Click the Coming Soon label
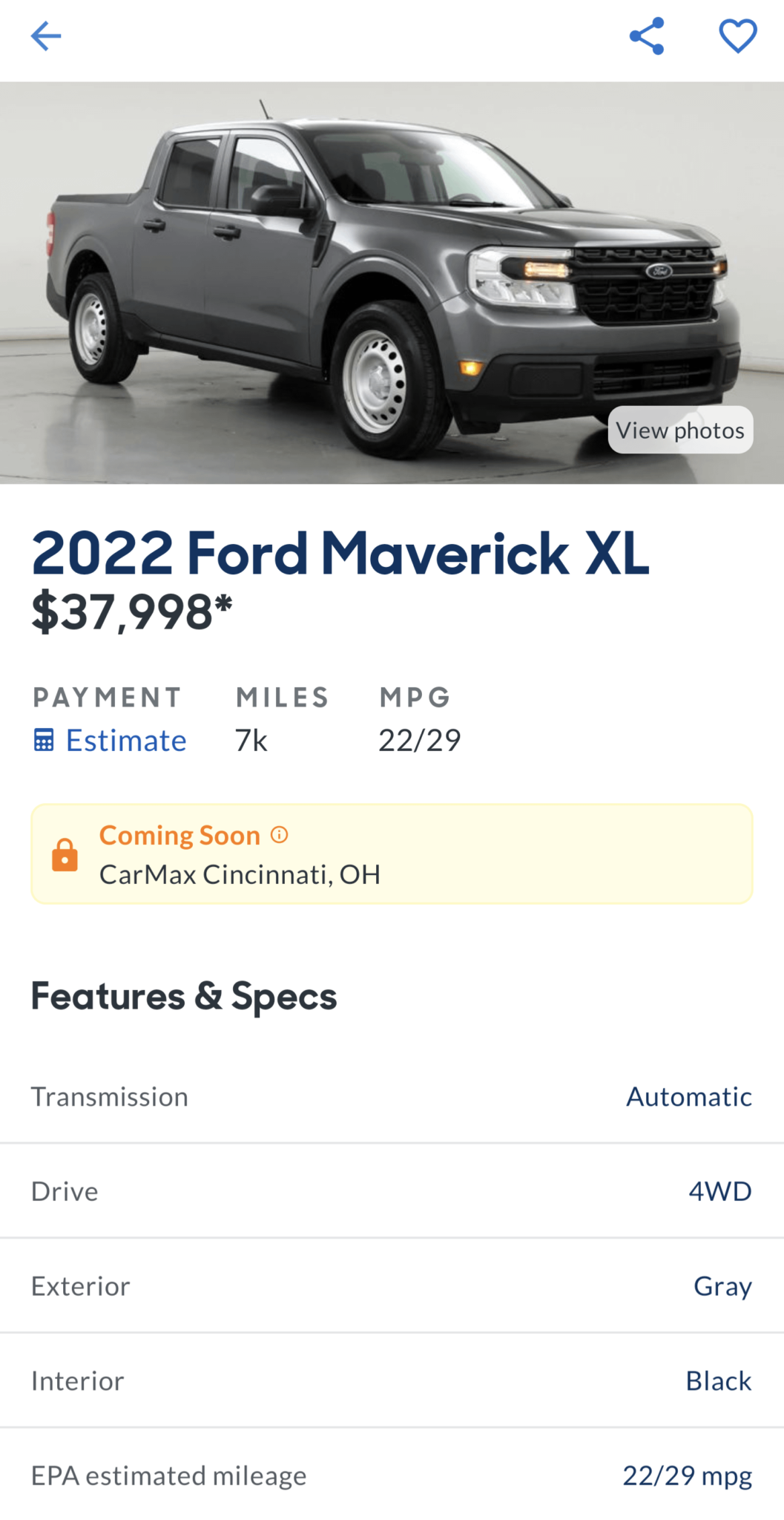 point(179,835)
